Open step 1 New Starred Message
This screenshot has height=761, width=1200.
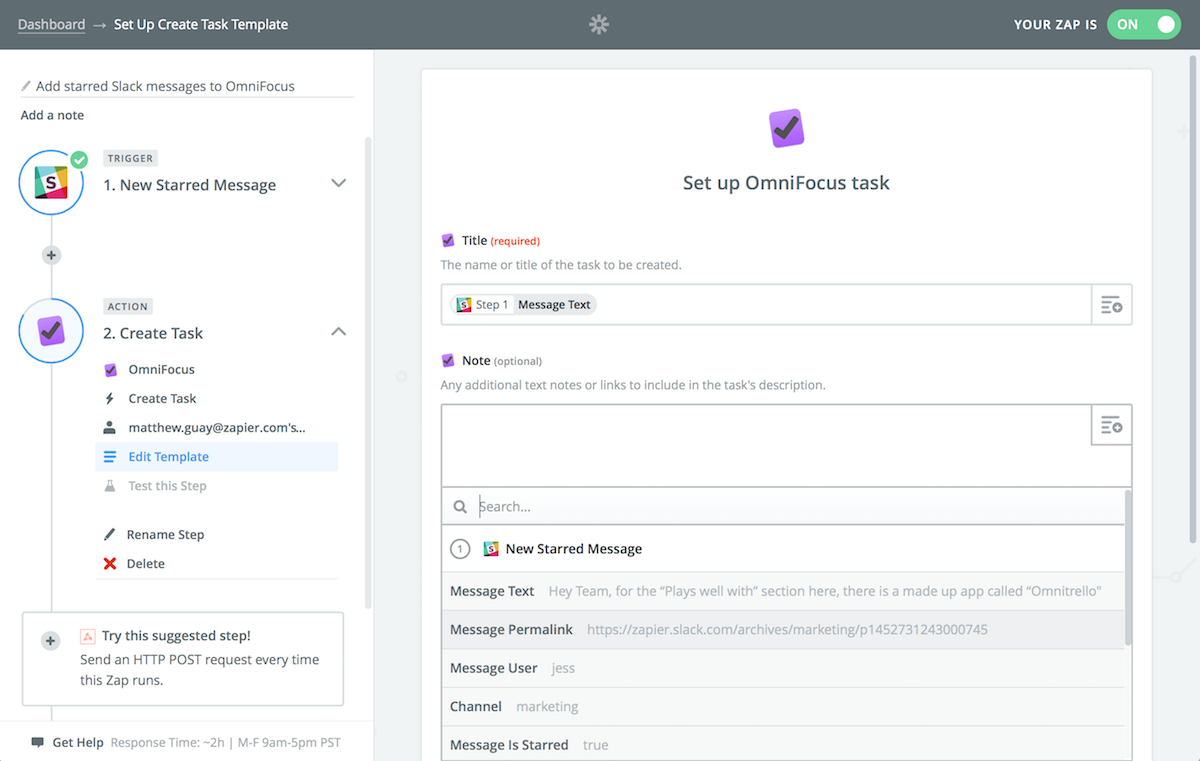[x=190, y=185]
